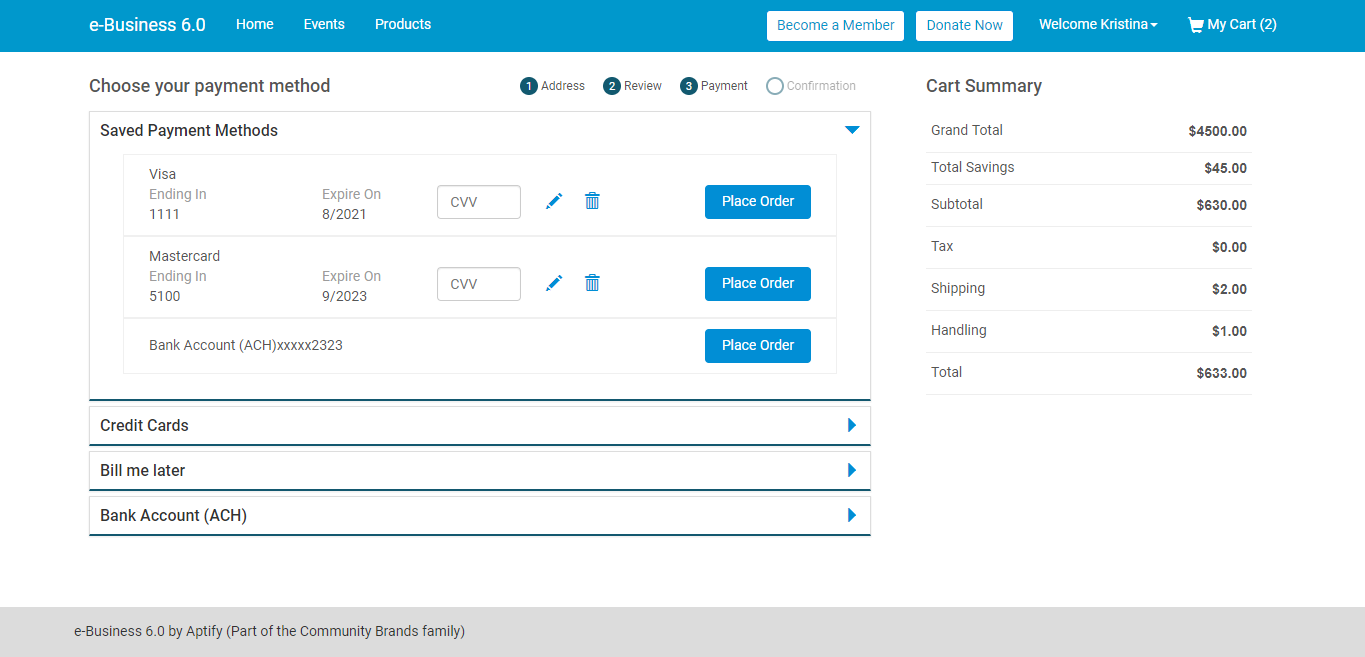This screenshot has height=657, width=1365.
Task: Click the Confirmation step circle
Action: point(774,85)
